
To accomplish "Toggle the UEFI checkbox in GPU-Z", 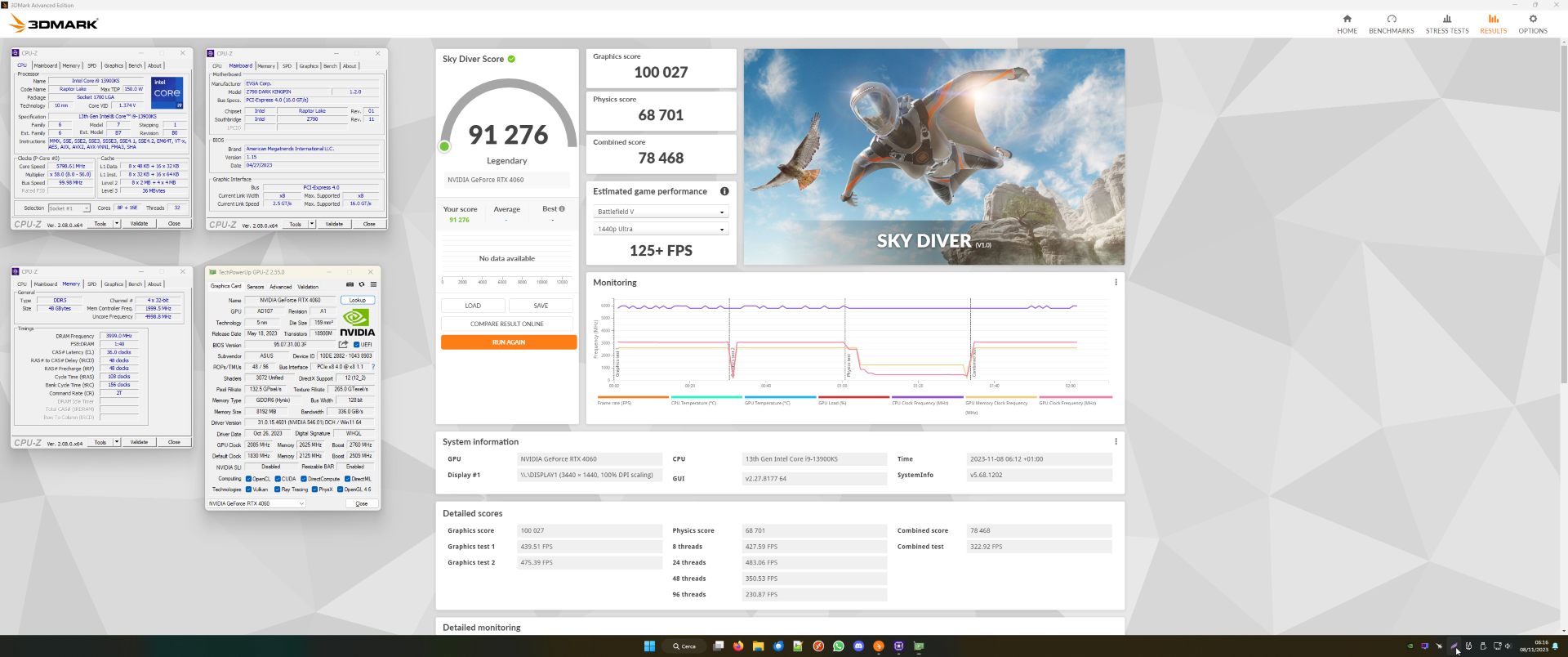I will tap(356, 344).
